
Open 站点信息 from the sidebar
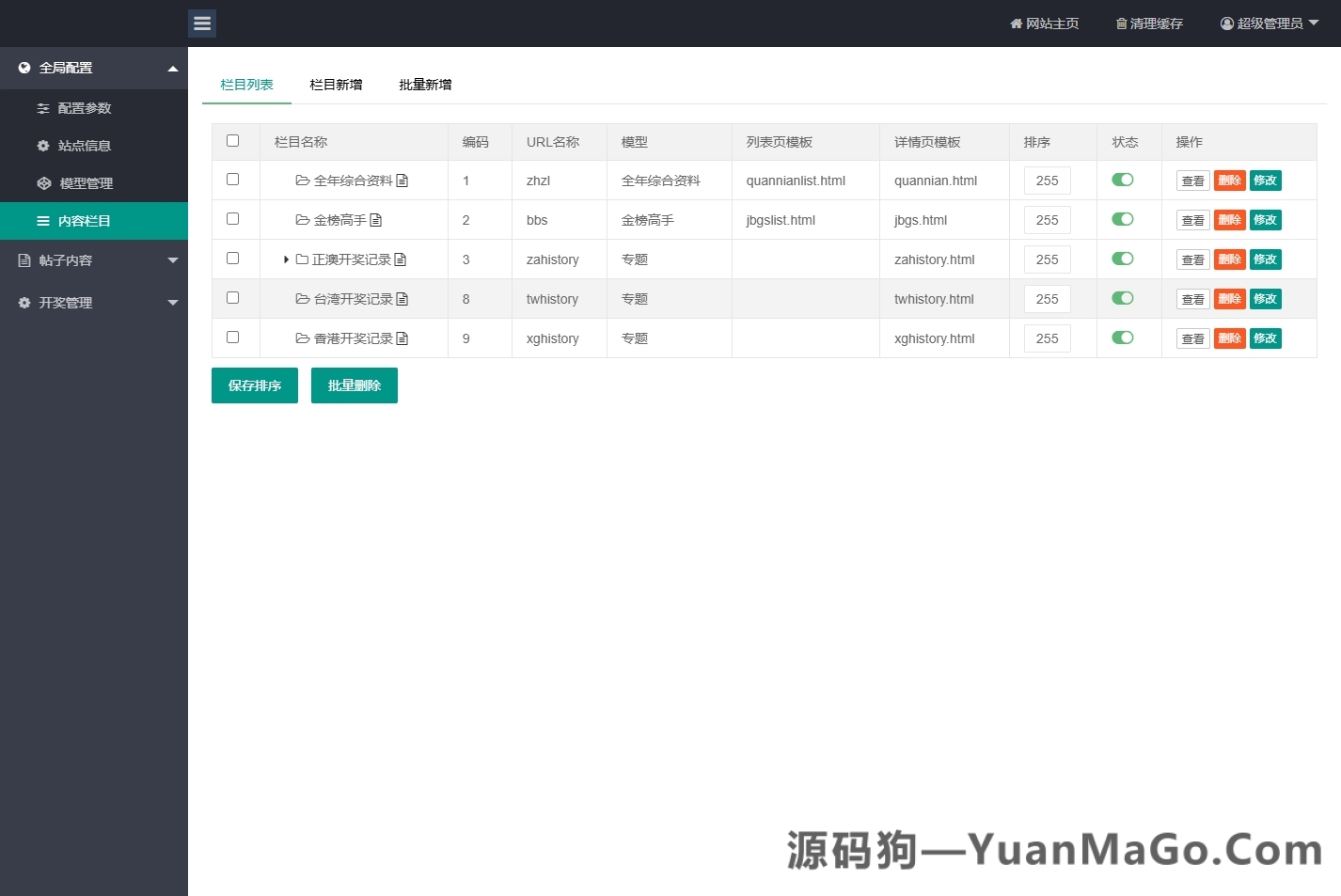83,146
